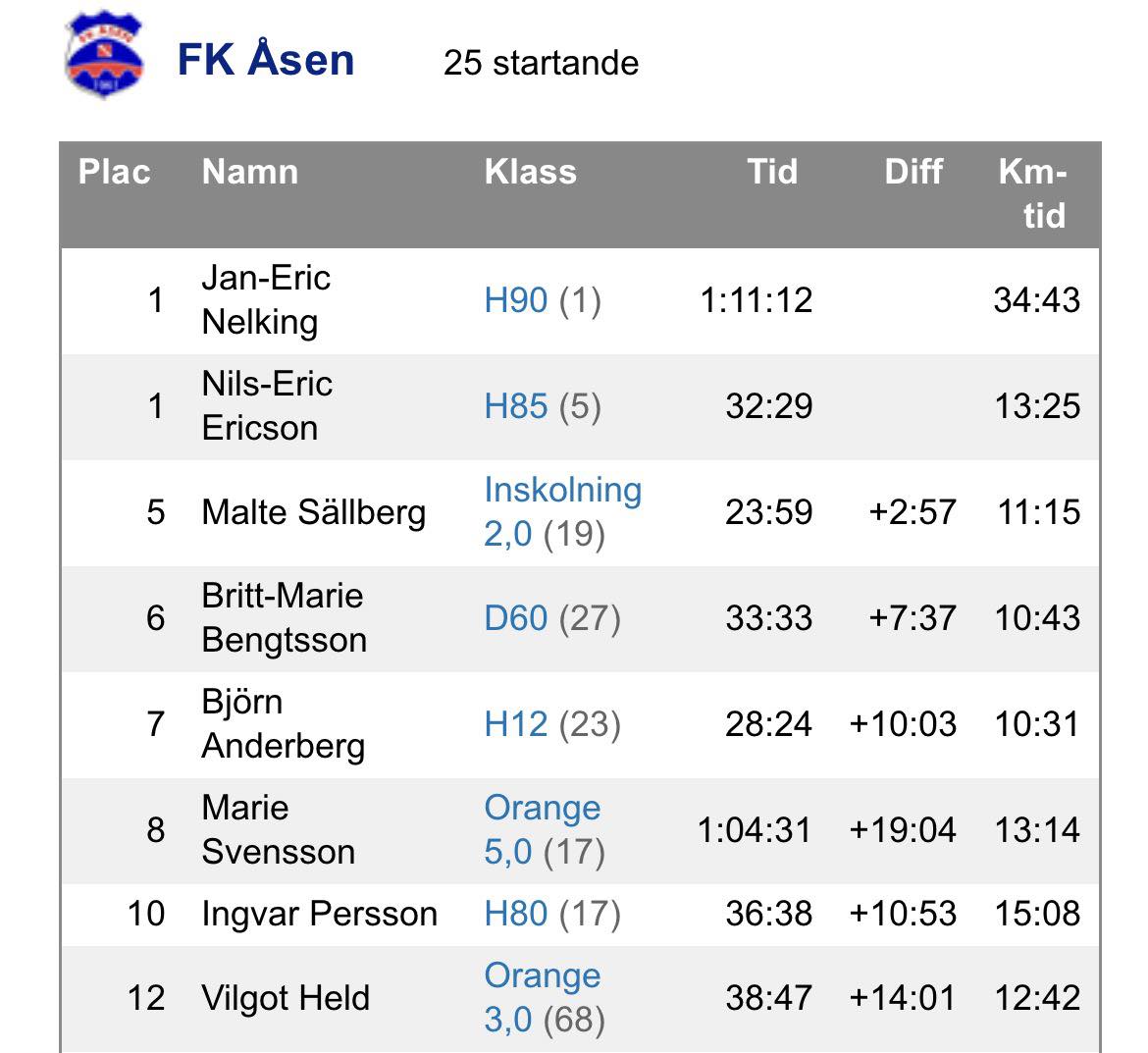1148x1053 pixels.
Task: Open the H80 class link
Action: click(515, 914)
